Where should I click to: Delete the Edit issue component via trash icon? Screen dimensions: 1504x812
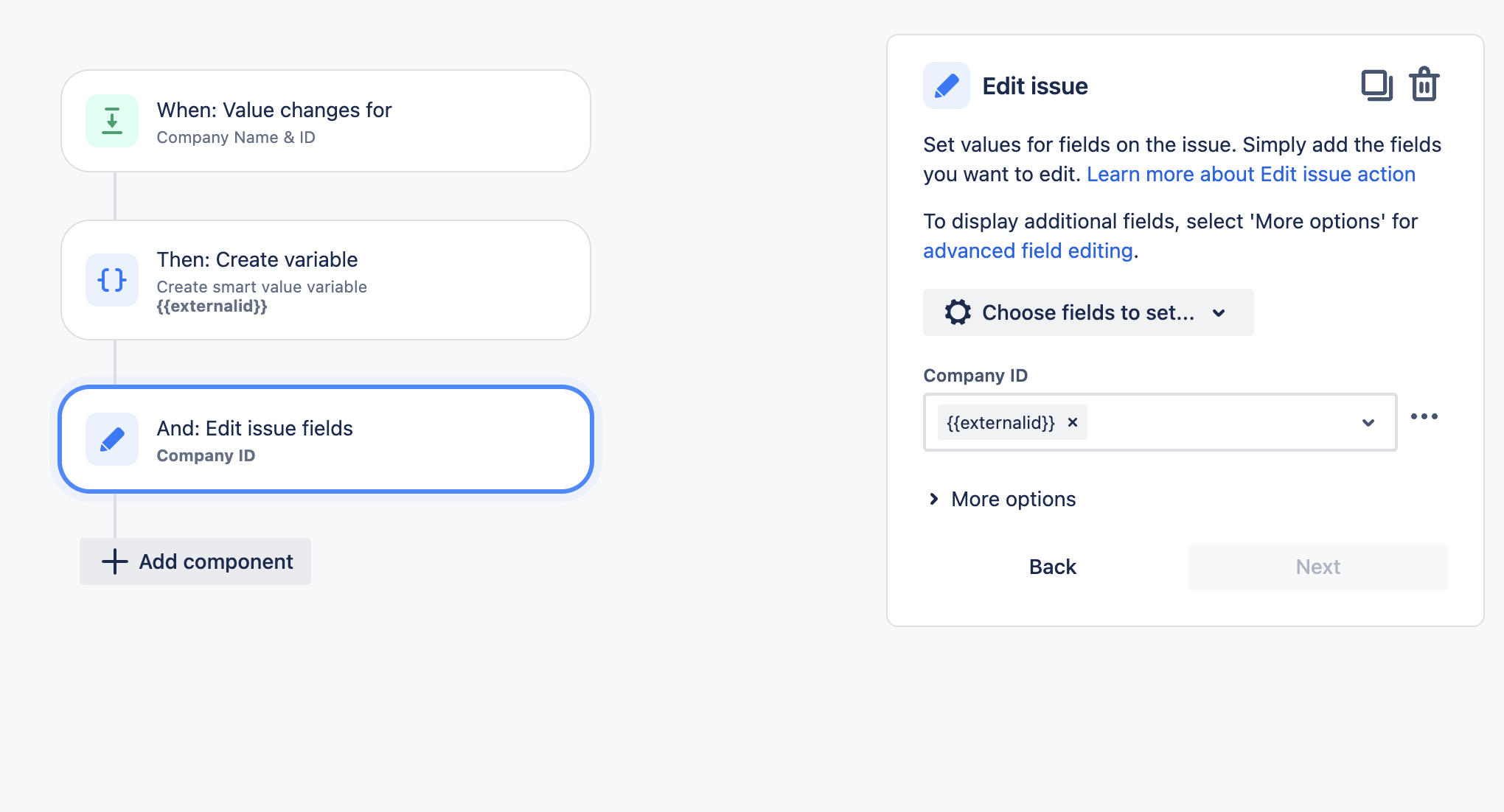1424,85
